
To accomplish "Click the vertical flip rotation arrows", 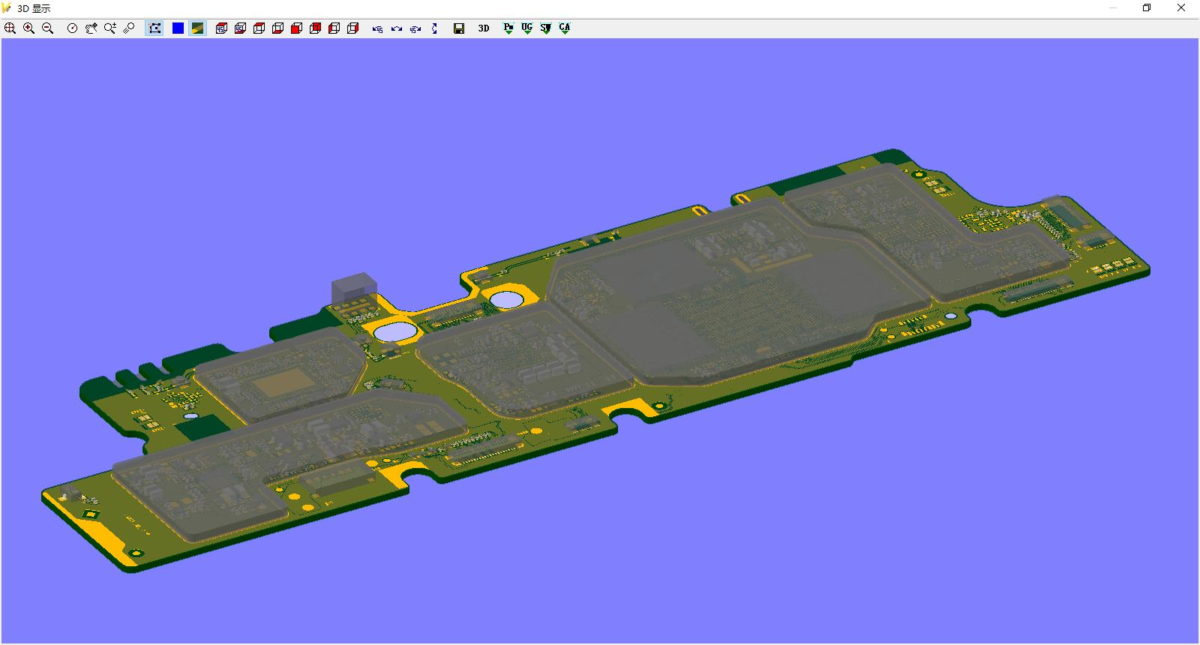I will 434,28.
